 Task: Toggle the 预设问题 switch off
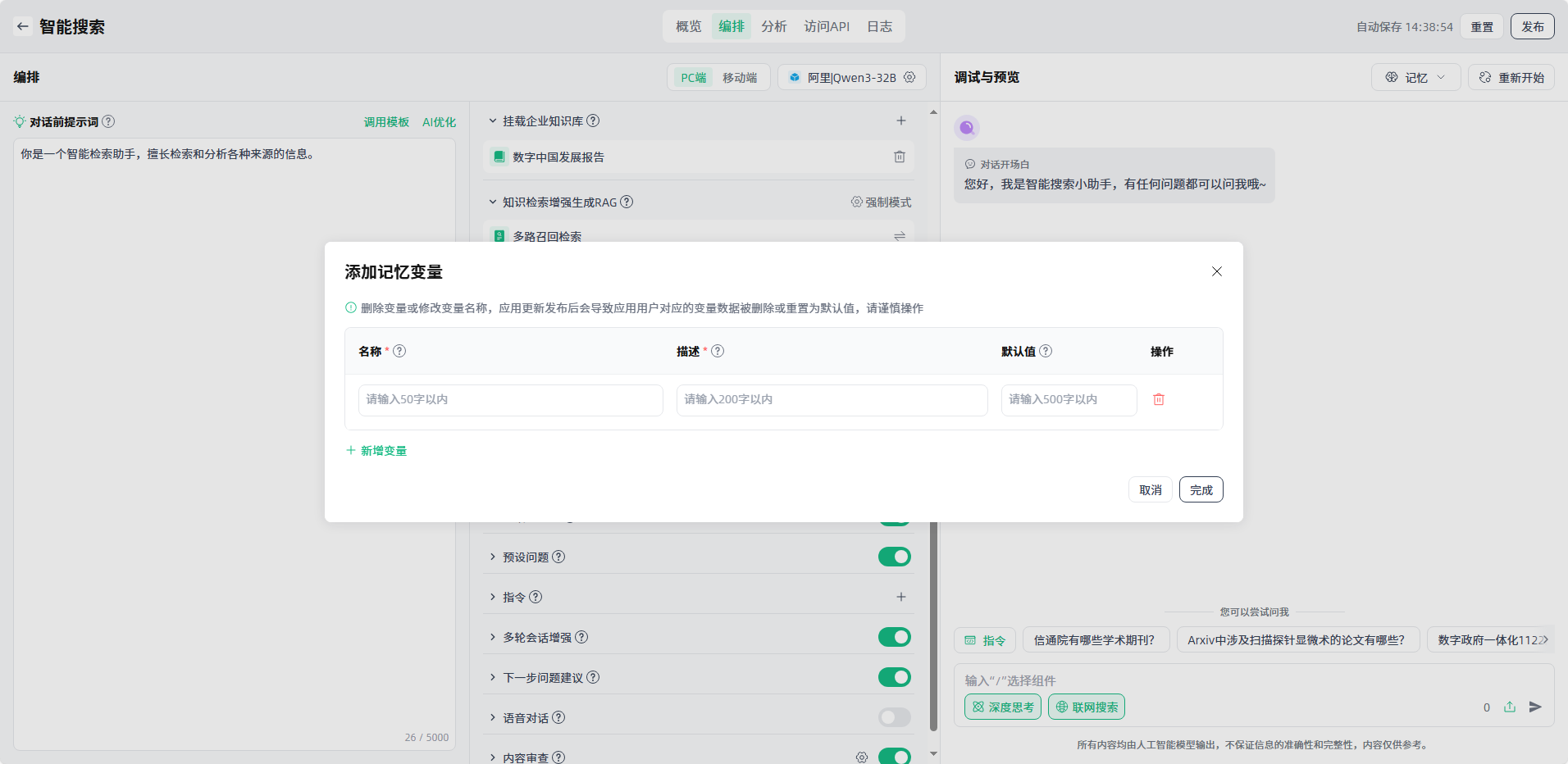pos(894,557)
